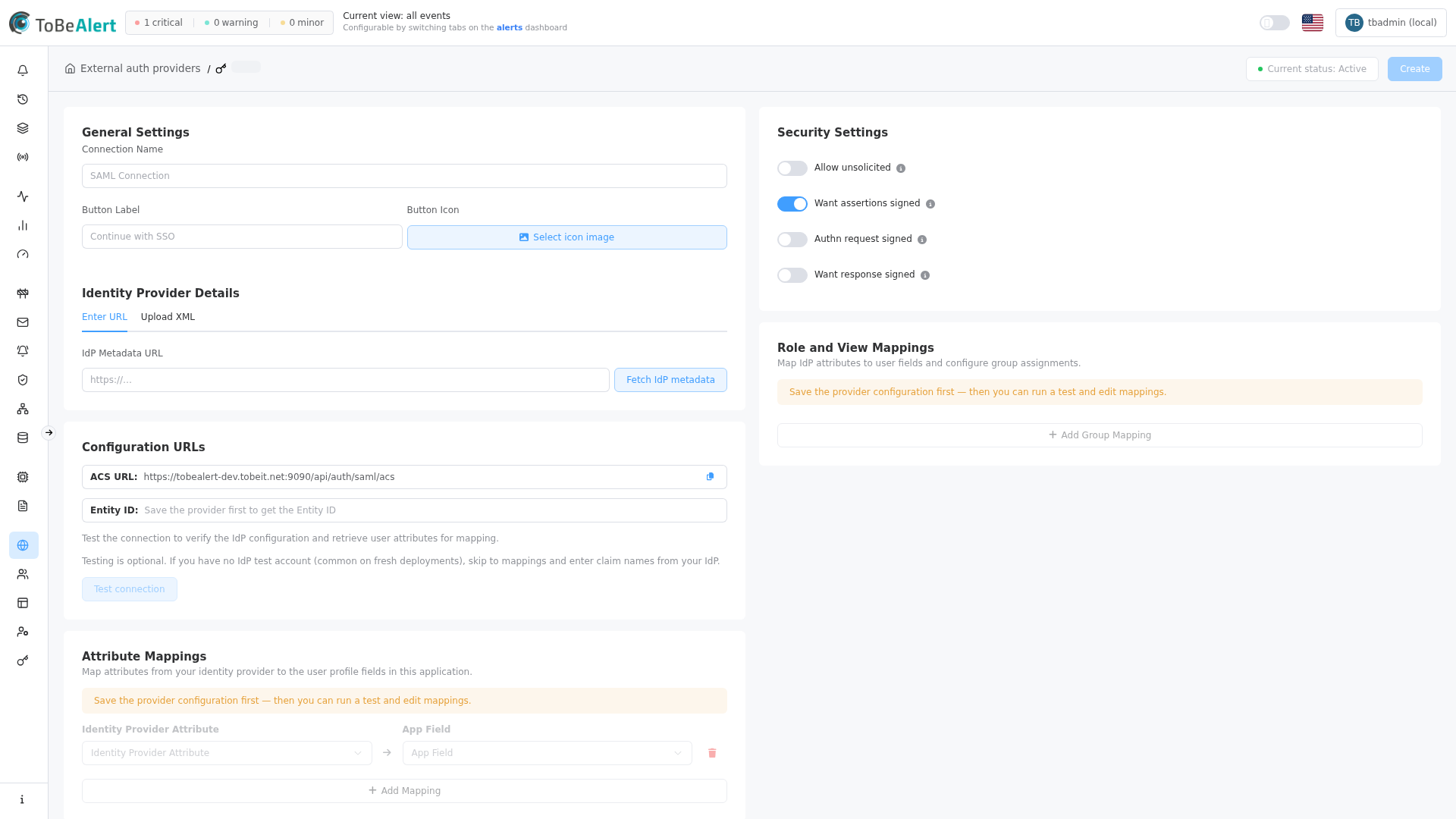Open the bell alerts sidebar icon
Viewport: 1456px width, 819px height.
click(x=23, y=71)
